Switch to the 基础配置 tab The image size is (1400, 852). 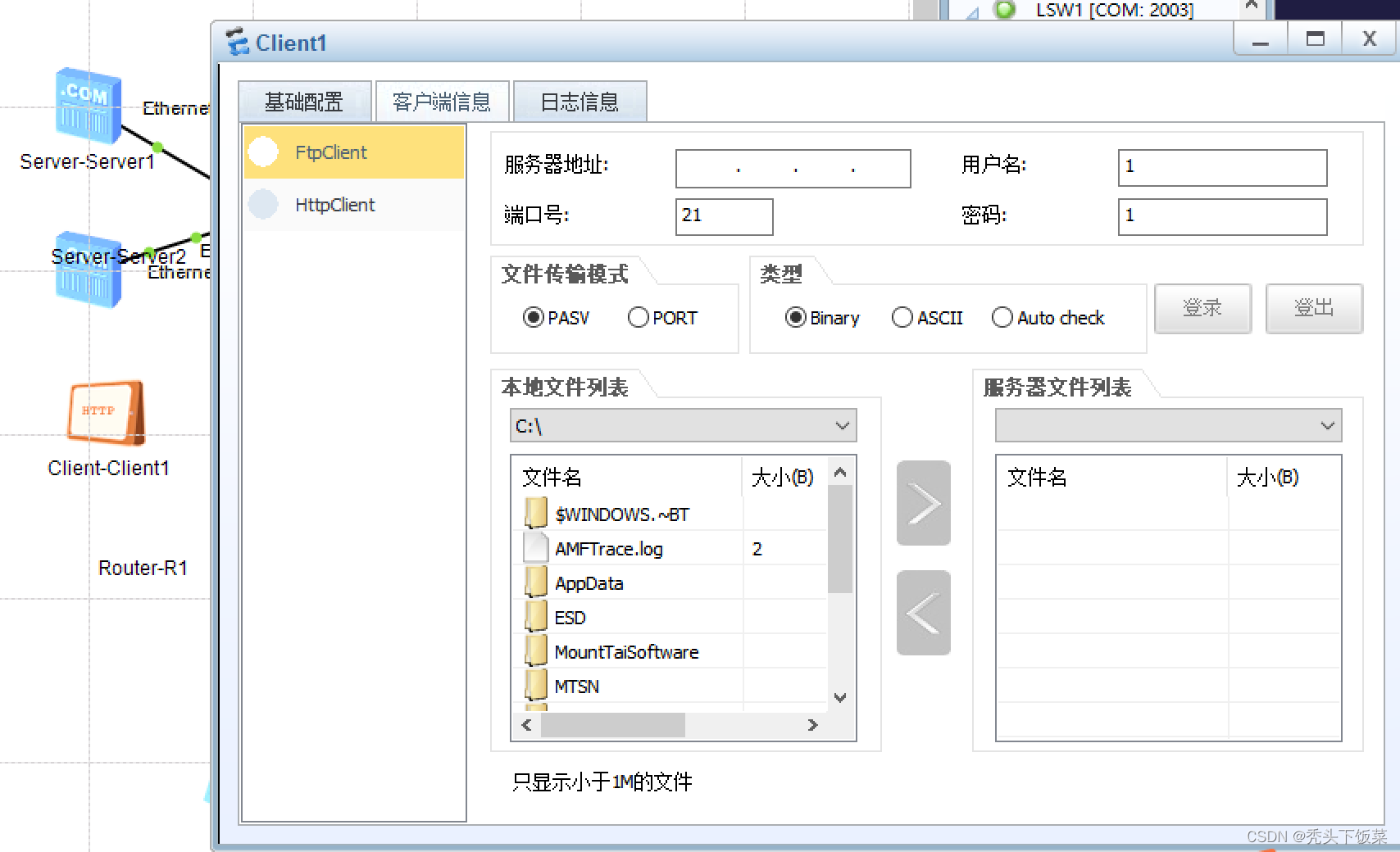click(x=304, y=102)
